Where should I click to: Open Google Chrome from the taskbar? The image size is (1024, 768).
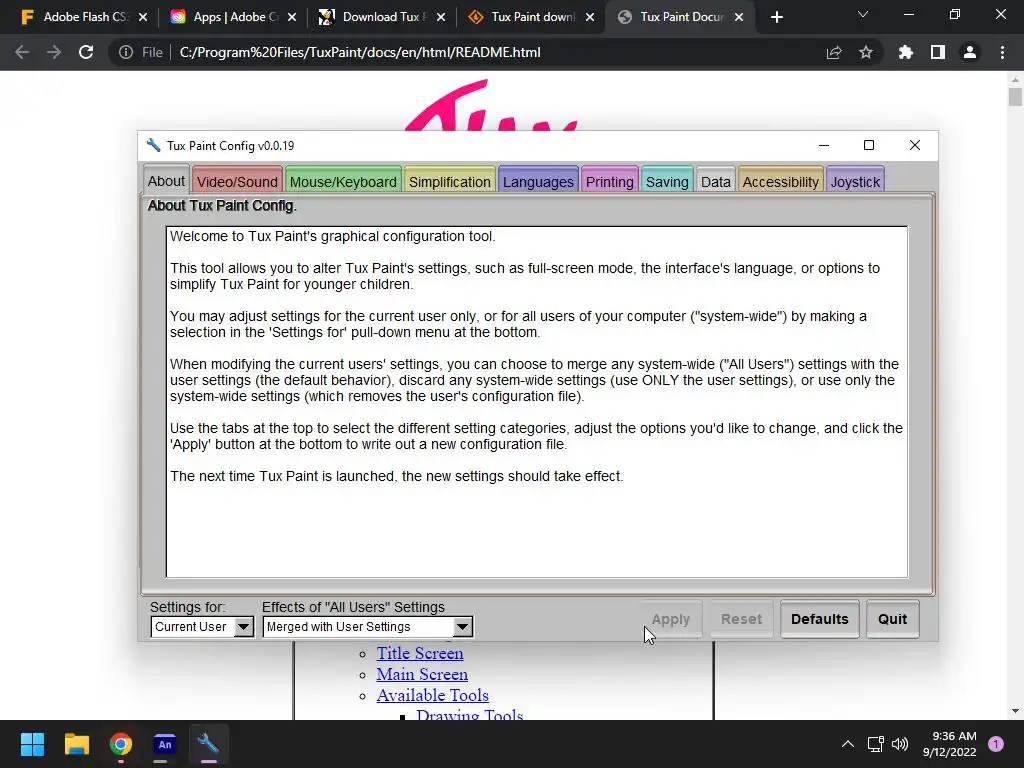click(x=121, y=744)
